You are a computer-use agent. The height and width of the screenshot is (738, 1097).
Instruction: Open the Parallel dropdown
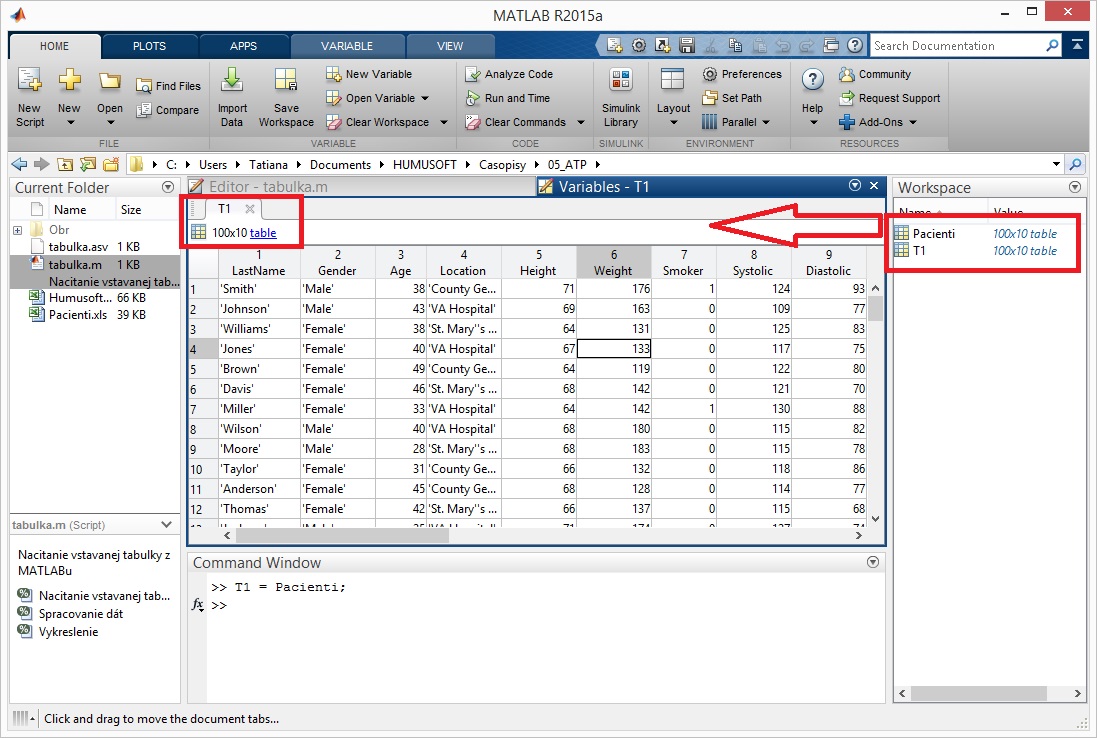(x=766, y=122)
